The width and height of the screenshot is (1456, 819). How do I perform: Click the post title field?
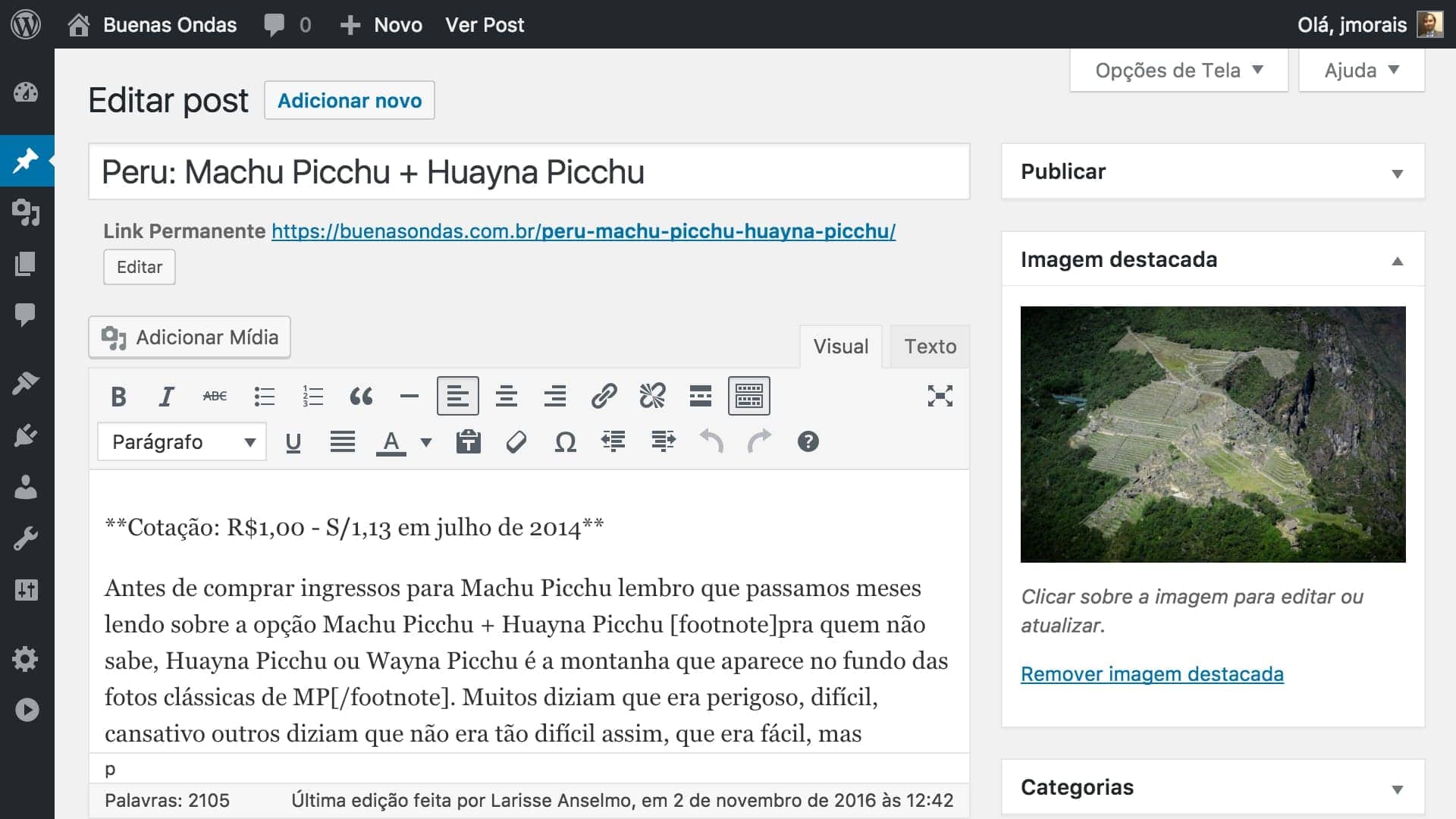[x=529, y=172]
